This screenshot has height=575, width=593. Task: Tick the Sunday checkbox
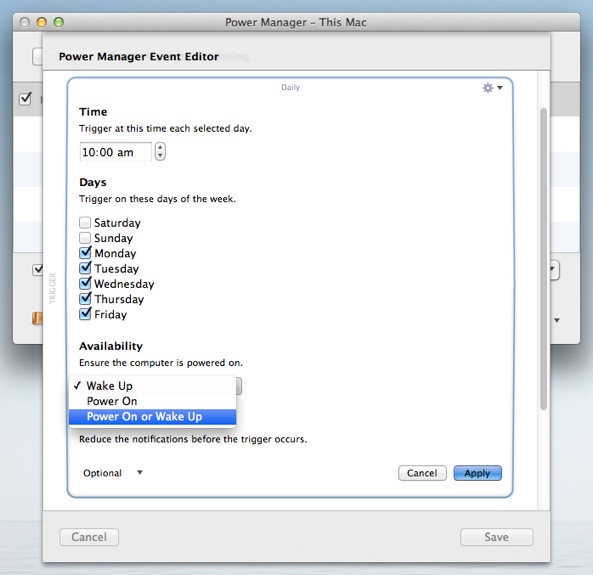pyautogui.click(x=85, y=238)
